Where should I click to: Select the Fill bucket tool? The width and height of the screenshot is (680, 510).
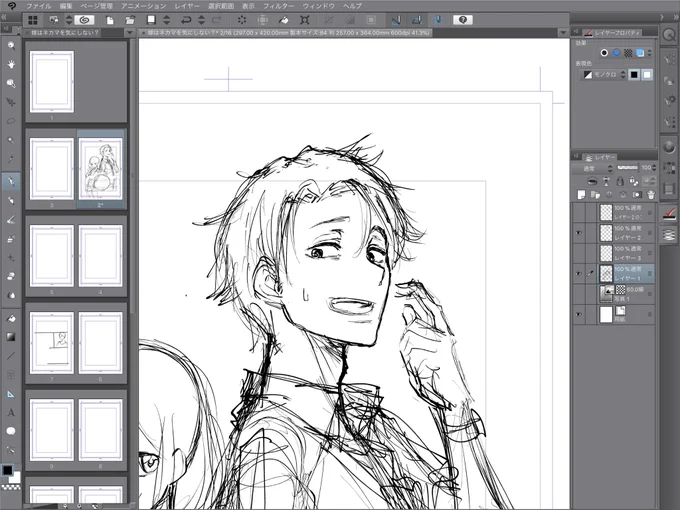pos(11,318)
